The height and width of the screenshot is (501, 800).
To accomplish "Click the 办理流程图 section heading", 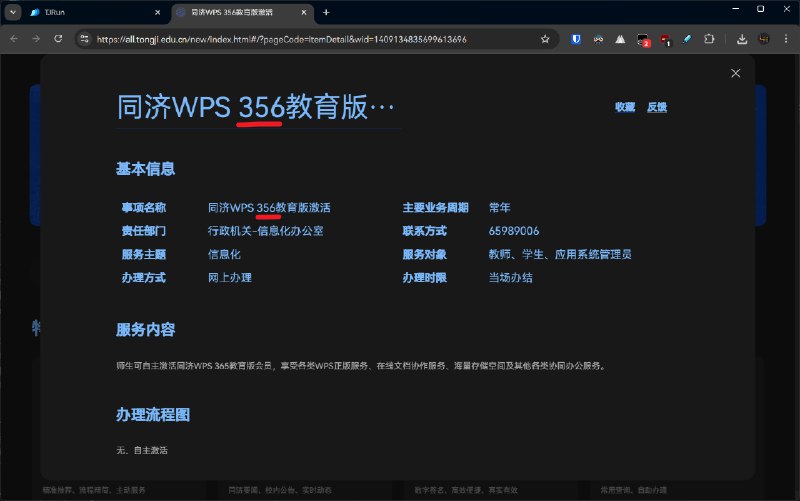I will 153,415.
